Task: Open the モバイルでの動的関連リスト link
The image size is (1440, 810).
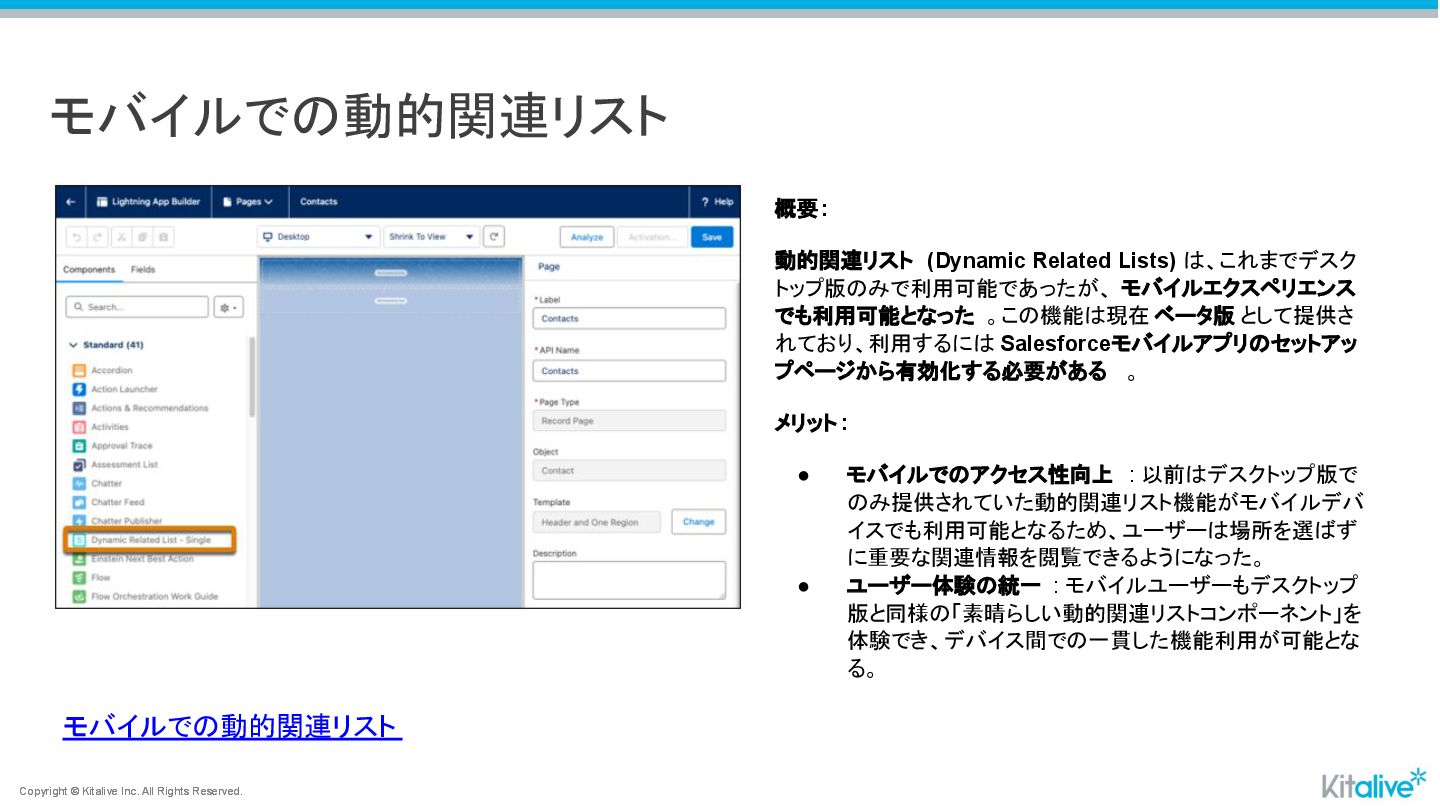Action: (x=232, y=727)
